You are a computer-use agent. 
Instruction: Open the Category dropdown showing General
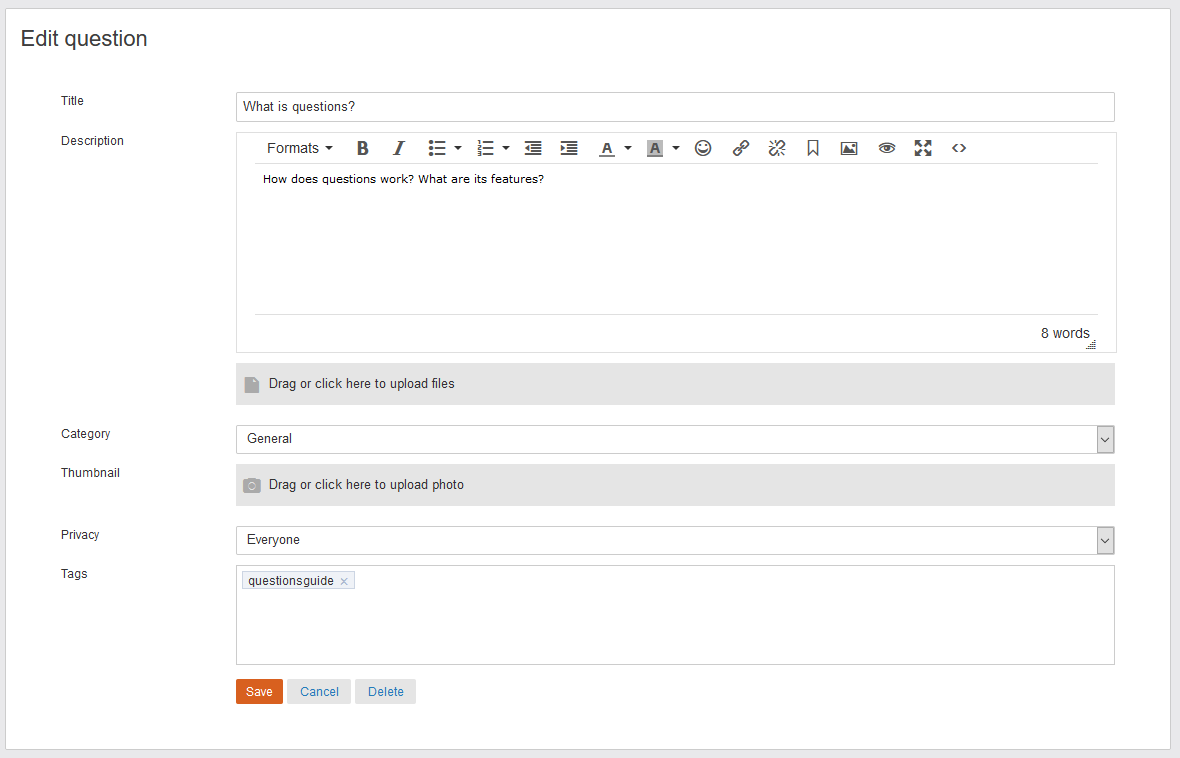click(x=674, y=439)
